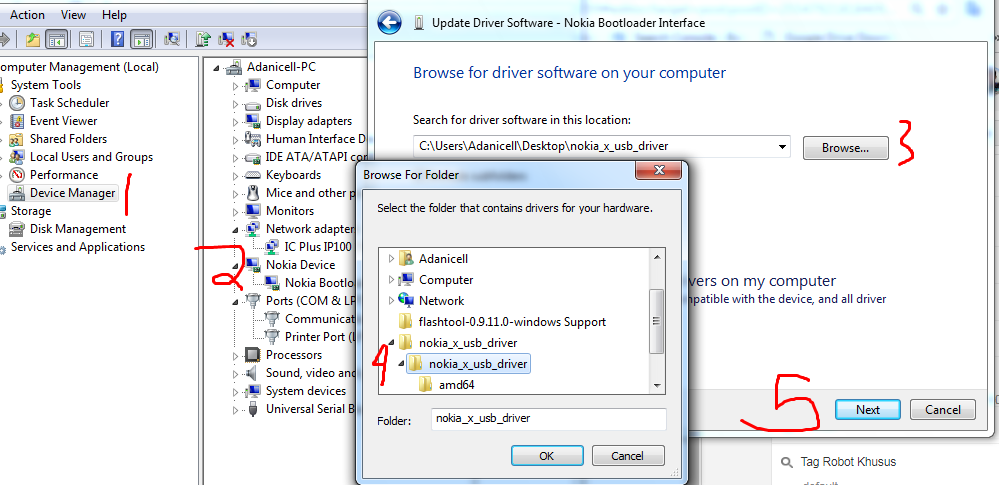Expand the Display adapters category
The width and height of the screenshot is (999, 485).
click(x=235, y=121)
